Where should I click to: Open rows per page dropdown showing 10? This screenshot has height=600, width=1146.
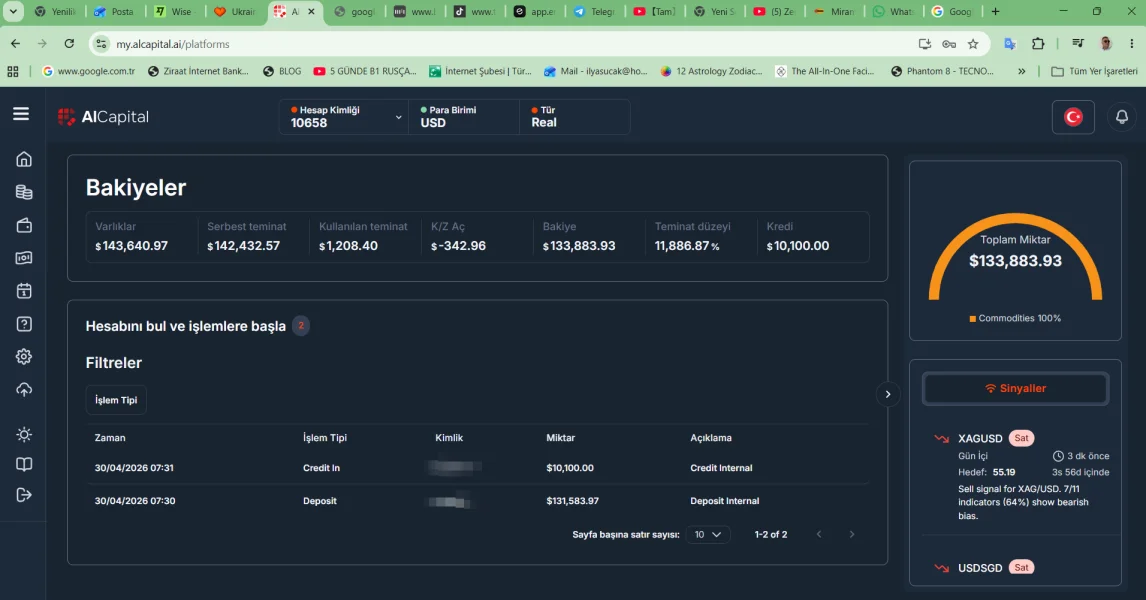click(x=707, y=535)
